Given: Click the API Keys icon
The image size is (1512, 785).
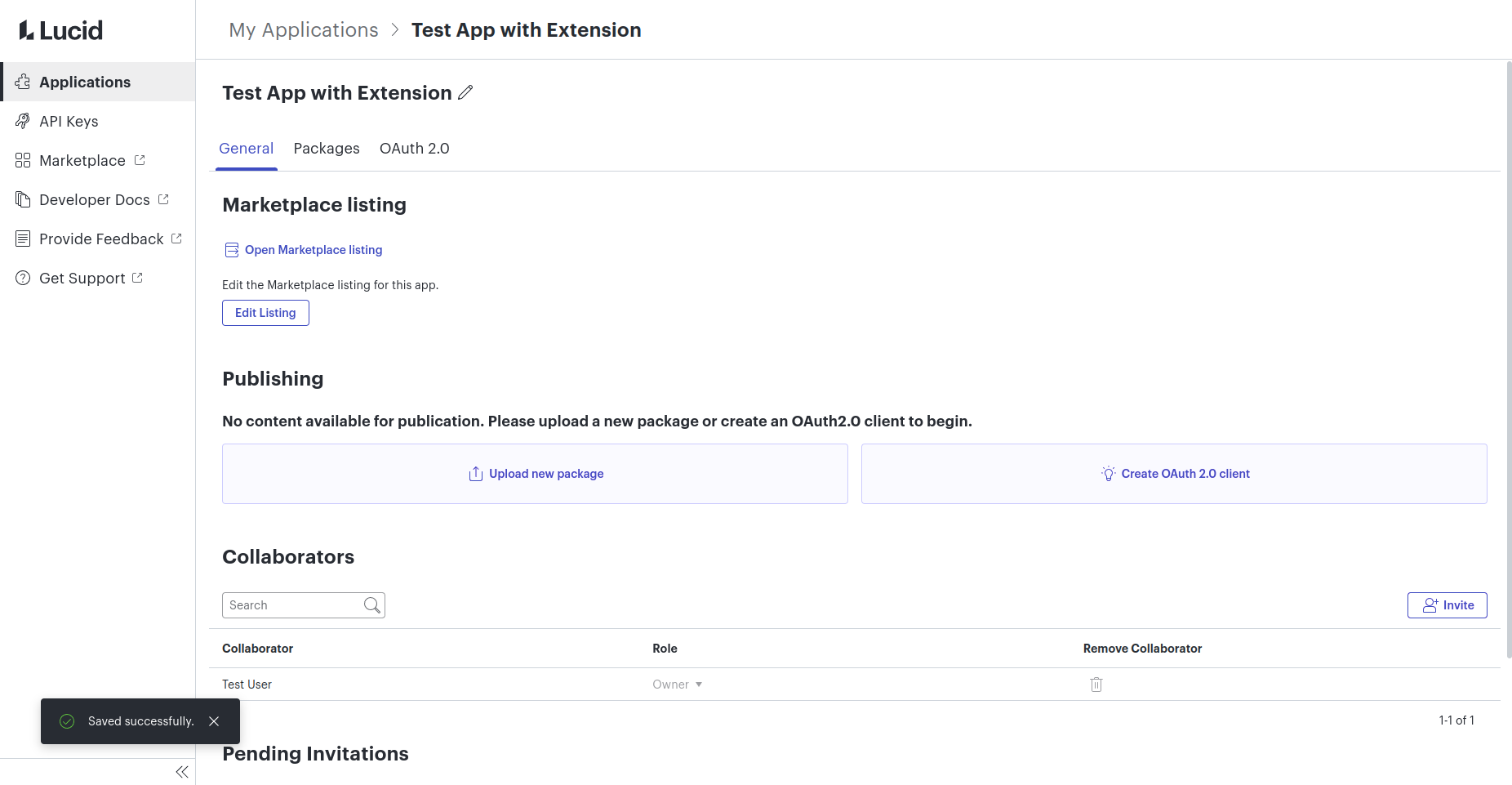Looking at the screenshot, I should click(x=23, y=121).
